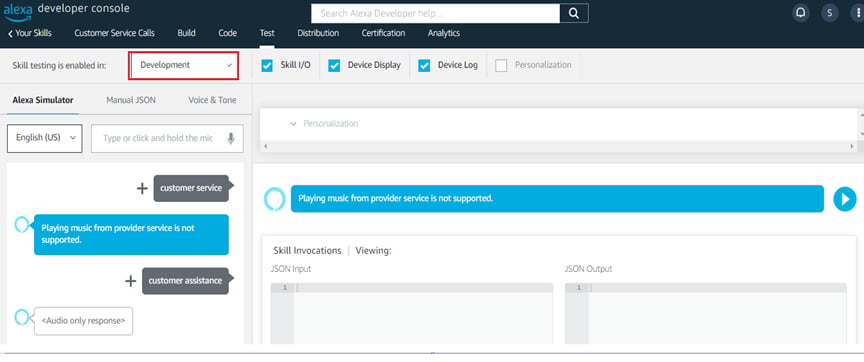Click the Audio only response bubble

(83, 321)
